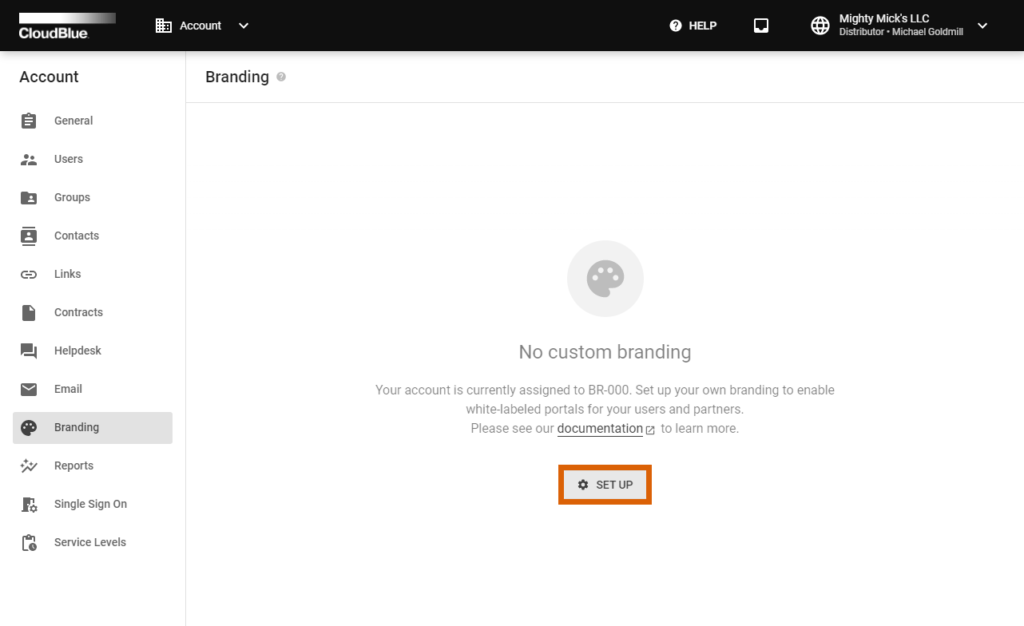Click the Helpdesk chat bubble icon

pyautogui.click(x=29, y=351)
